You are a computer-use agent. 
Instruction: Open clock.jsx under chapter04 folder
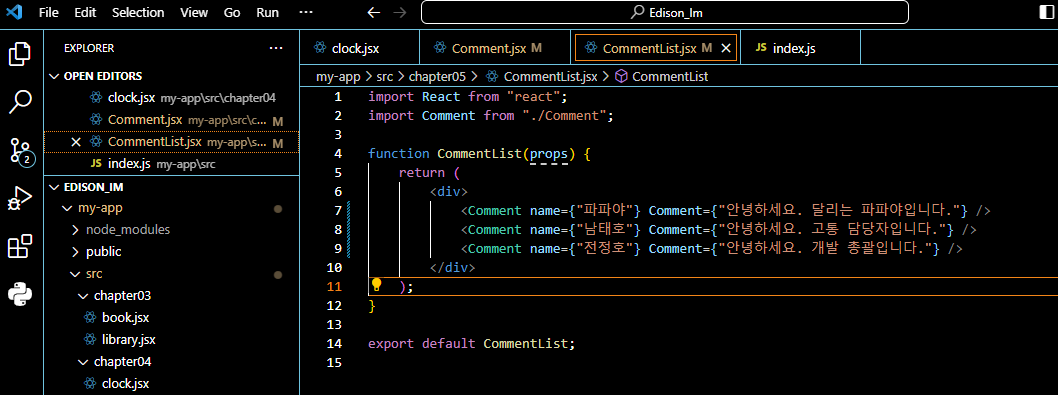pos(171,384)
